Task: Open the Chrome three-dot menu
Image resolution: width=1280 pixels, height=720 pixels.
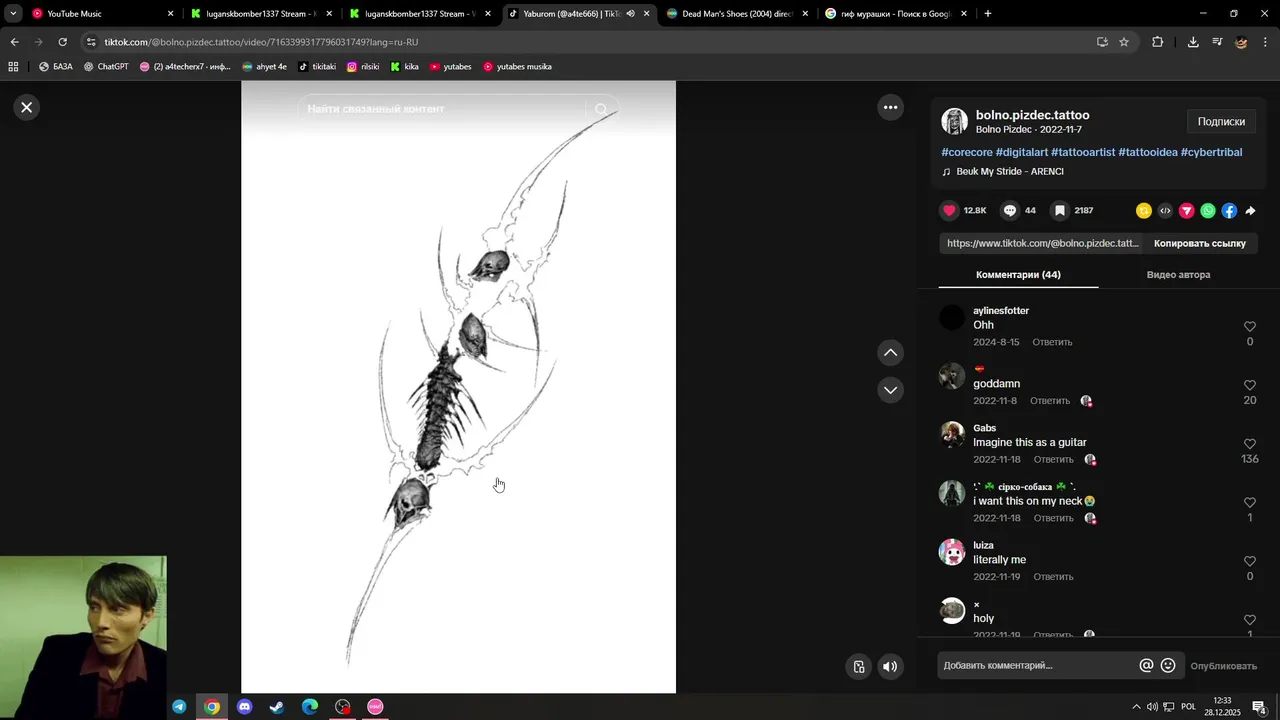Action: pos(1266,42)
